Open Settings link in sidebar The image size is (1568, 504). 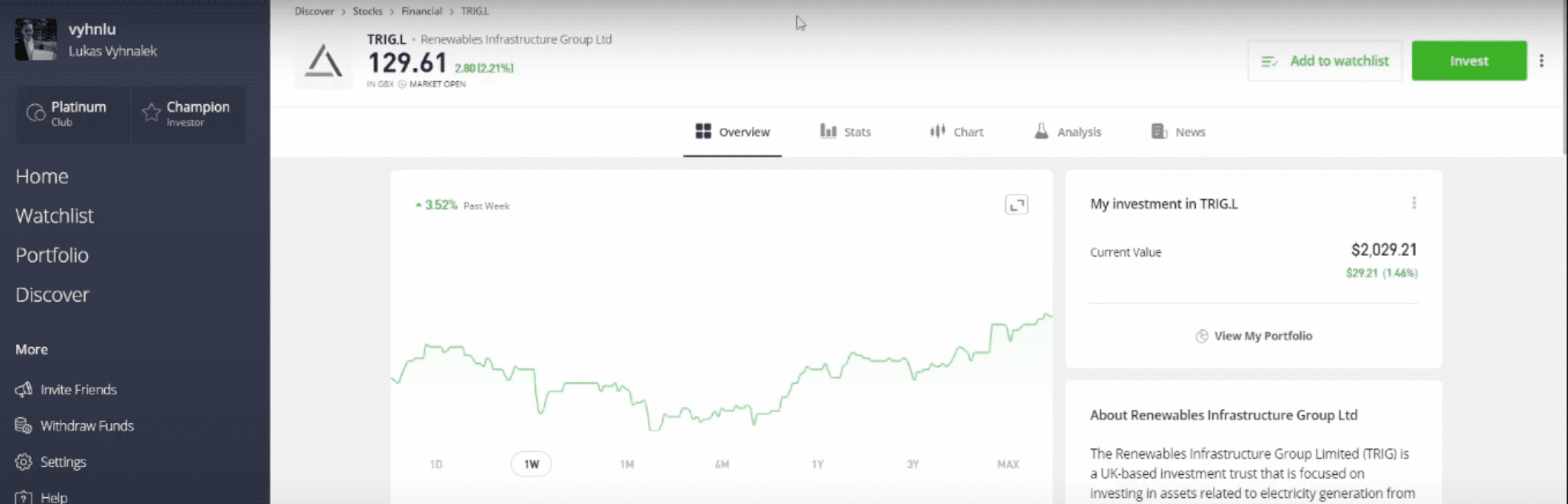point(64,462)
